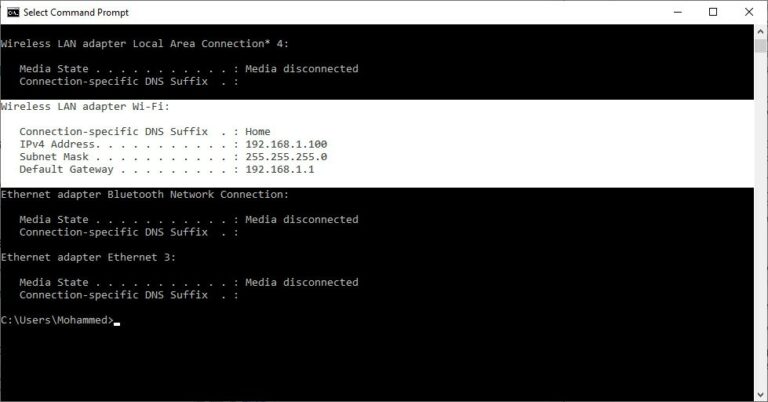Click the empty scrollbar track below the thumb
The height and width of the screenshot is (402, 768).
[x=761, y=220]
